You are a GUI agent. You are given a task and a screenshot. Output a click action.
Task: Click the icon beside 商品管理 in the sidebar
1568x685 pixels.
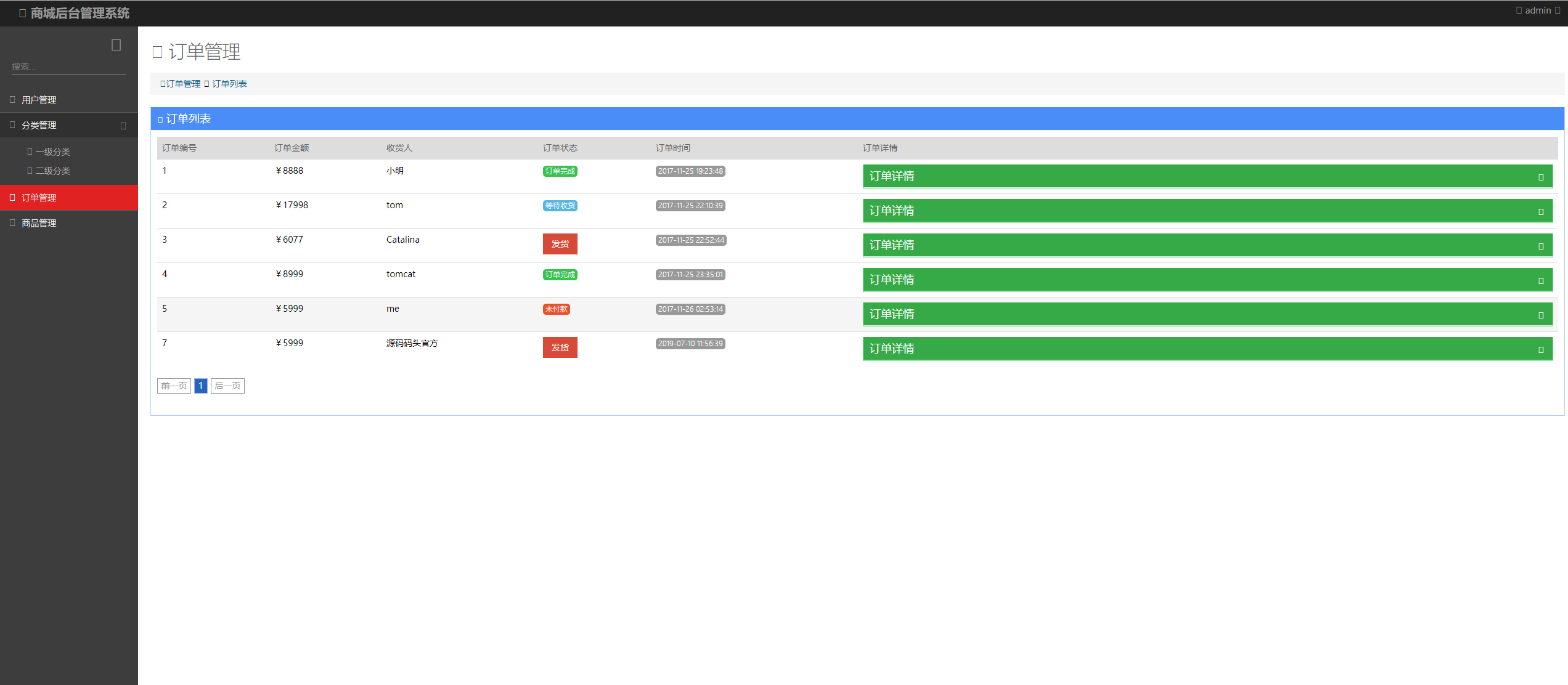tap(12, 223)
